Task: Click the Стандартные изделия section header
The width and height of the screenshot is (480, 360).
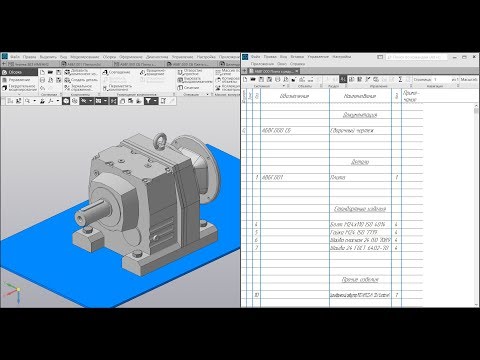Action: [x=360, y=209]
